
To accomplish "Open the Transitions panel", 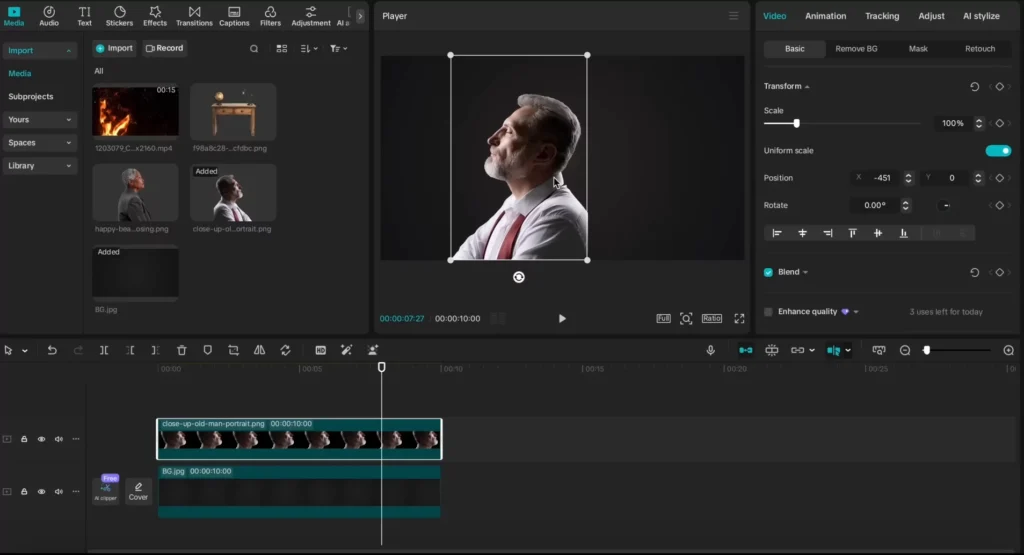I will coord(194,16).
